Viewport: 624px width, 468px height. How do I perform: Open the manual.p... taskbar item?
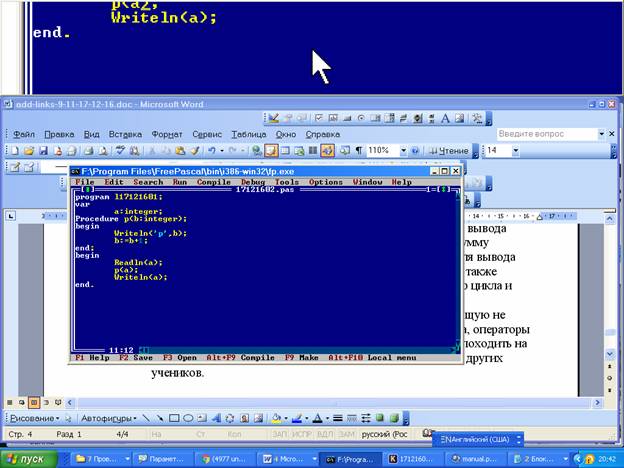(x=476, y=459)
